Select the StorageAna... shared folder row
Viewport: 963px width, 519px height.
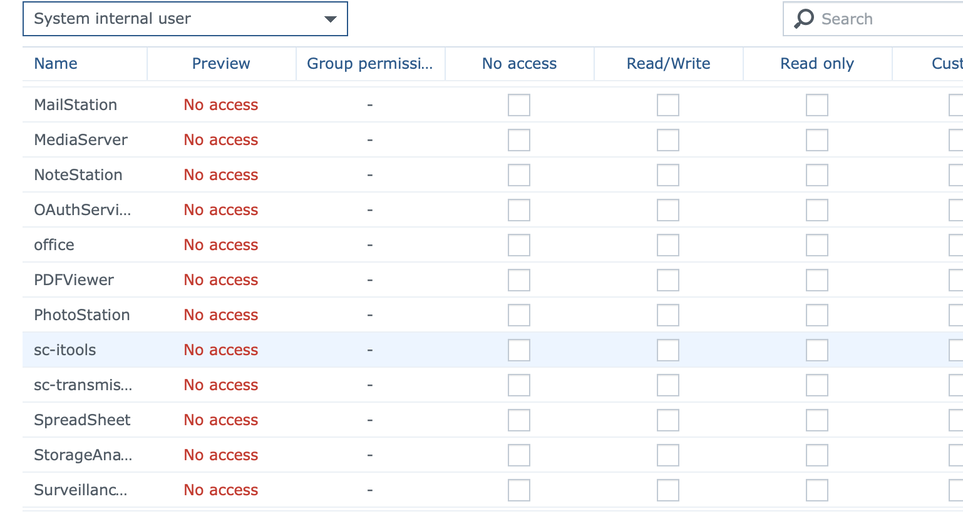83,455
